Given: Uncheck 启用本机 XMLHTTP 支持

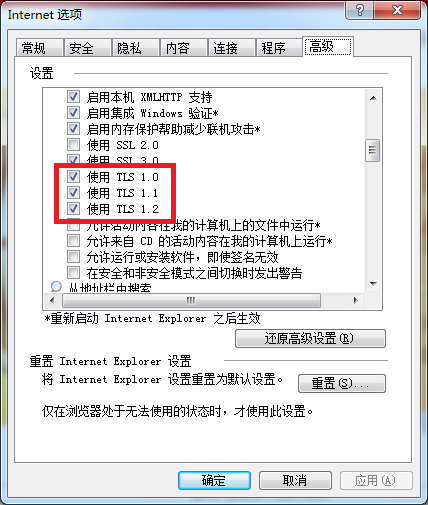Looking at the screenshot, I should [73, 97].
